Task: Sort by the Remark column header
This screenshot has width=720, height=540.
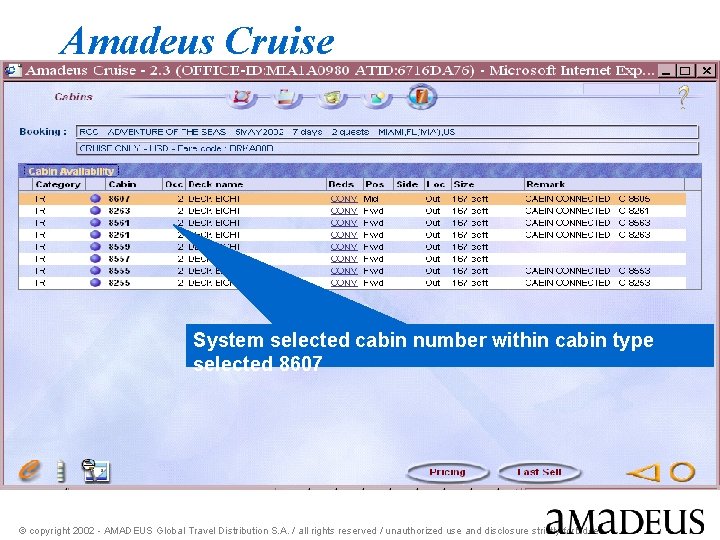Action: pyautogui.click(x=604, y=184)
